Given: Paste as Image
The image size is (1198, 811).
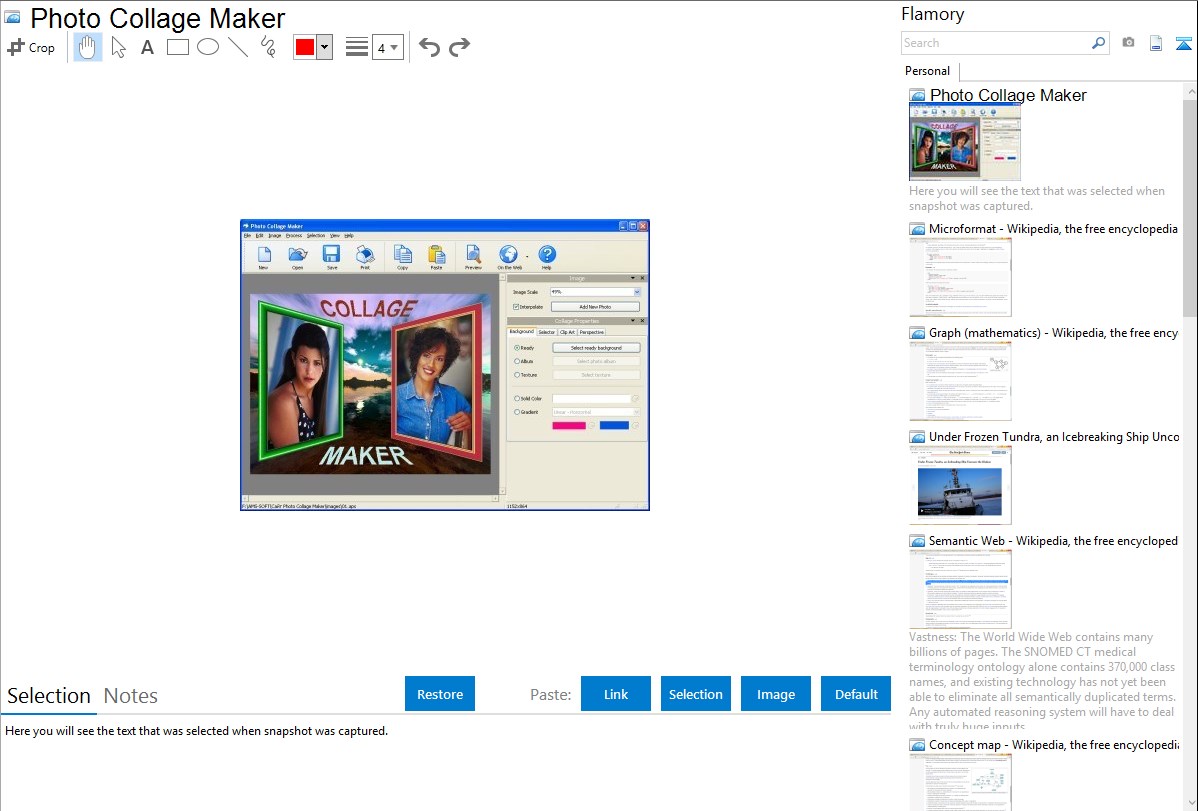Looking at the screenshot, I should click(x=775, y=694).
